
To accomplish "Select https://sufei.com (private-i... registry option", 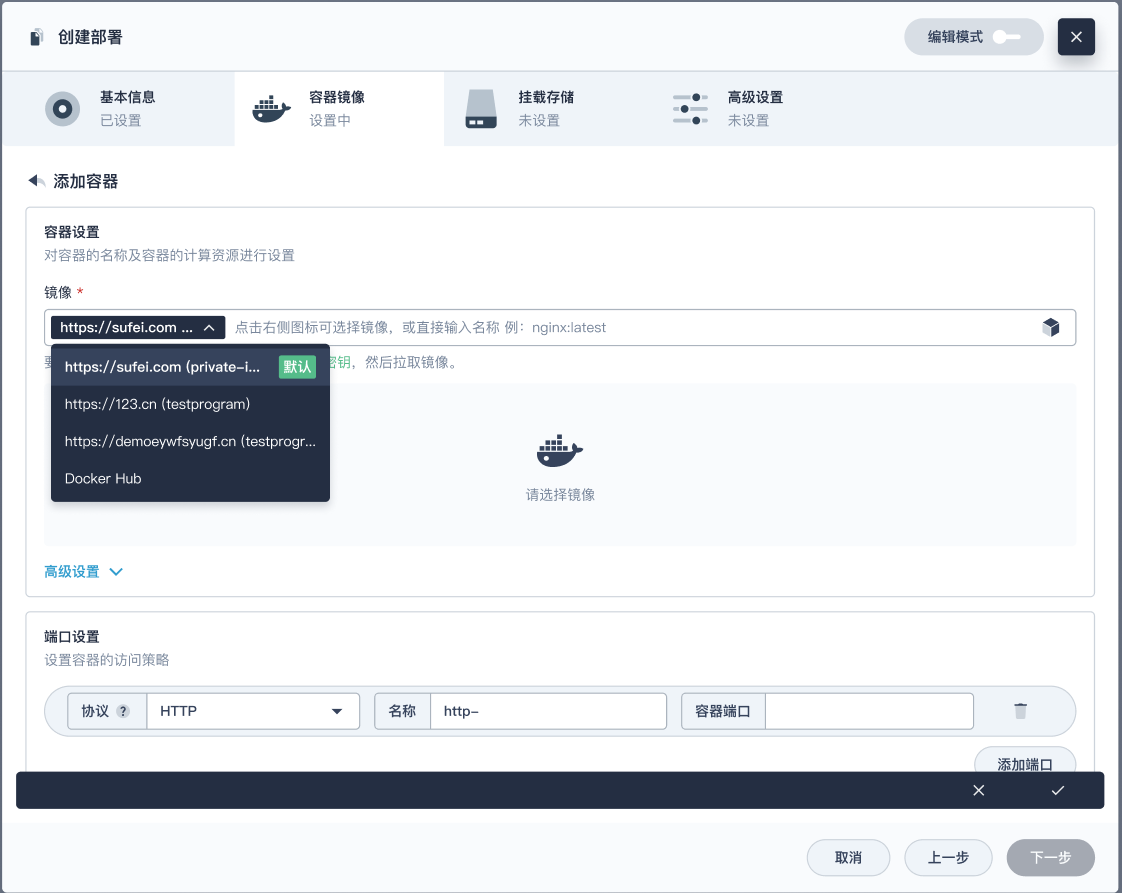I will click(x=190, y=367).
